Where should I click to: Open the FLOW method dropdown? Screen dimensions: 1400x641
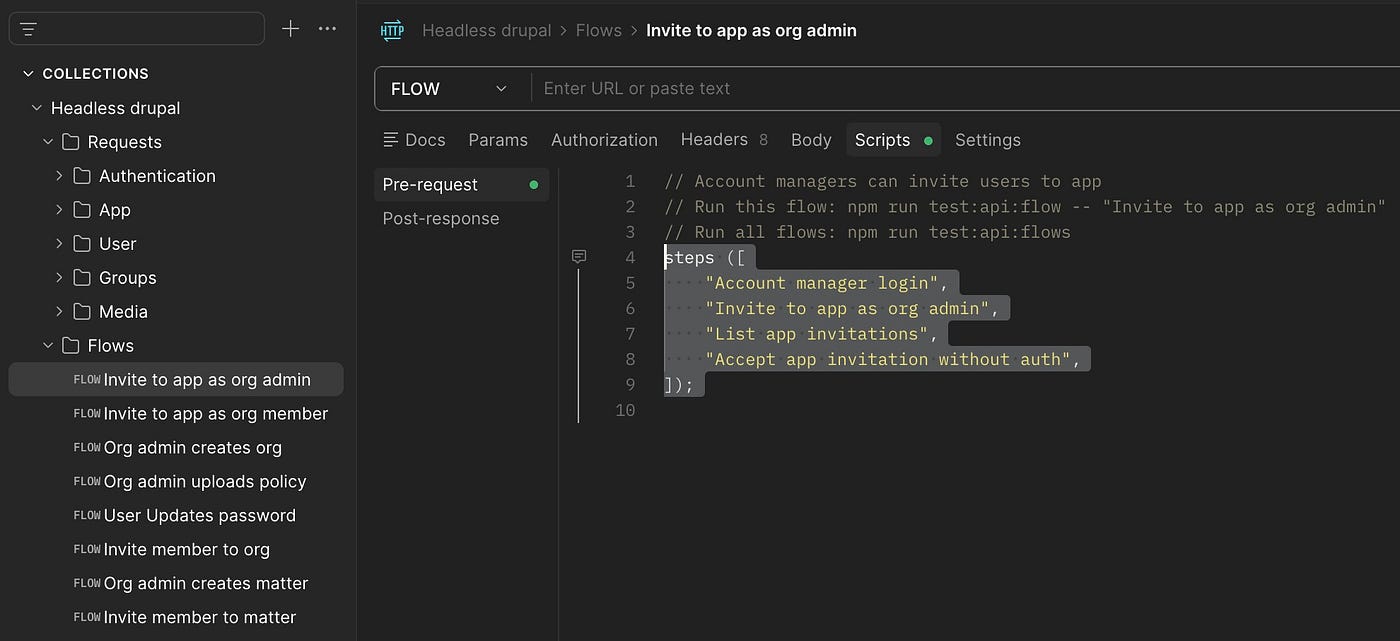(x=451, y=89)
